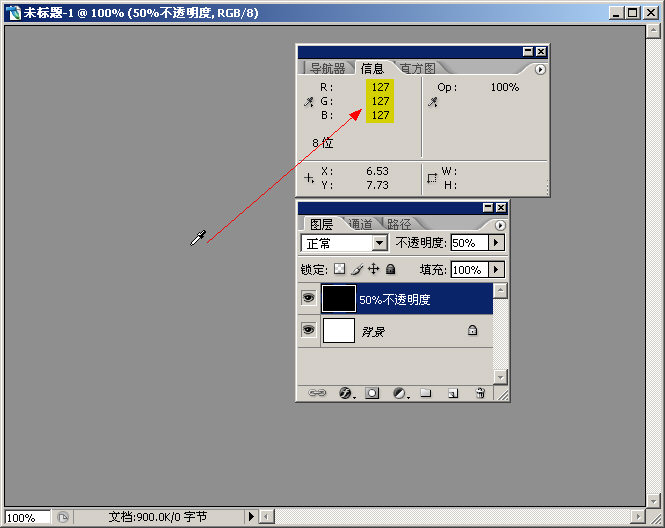The image size is (665, 528).
Task: Click the X: 6.53 coordinate value
Action: coord(377,171)
